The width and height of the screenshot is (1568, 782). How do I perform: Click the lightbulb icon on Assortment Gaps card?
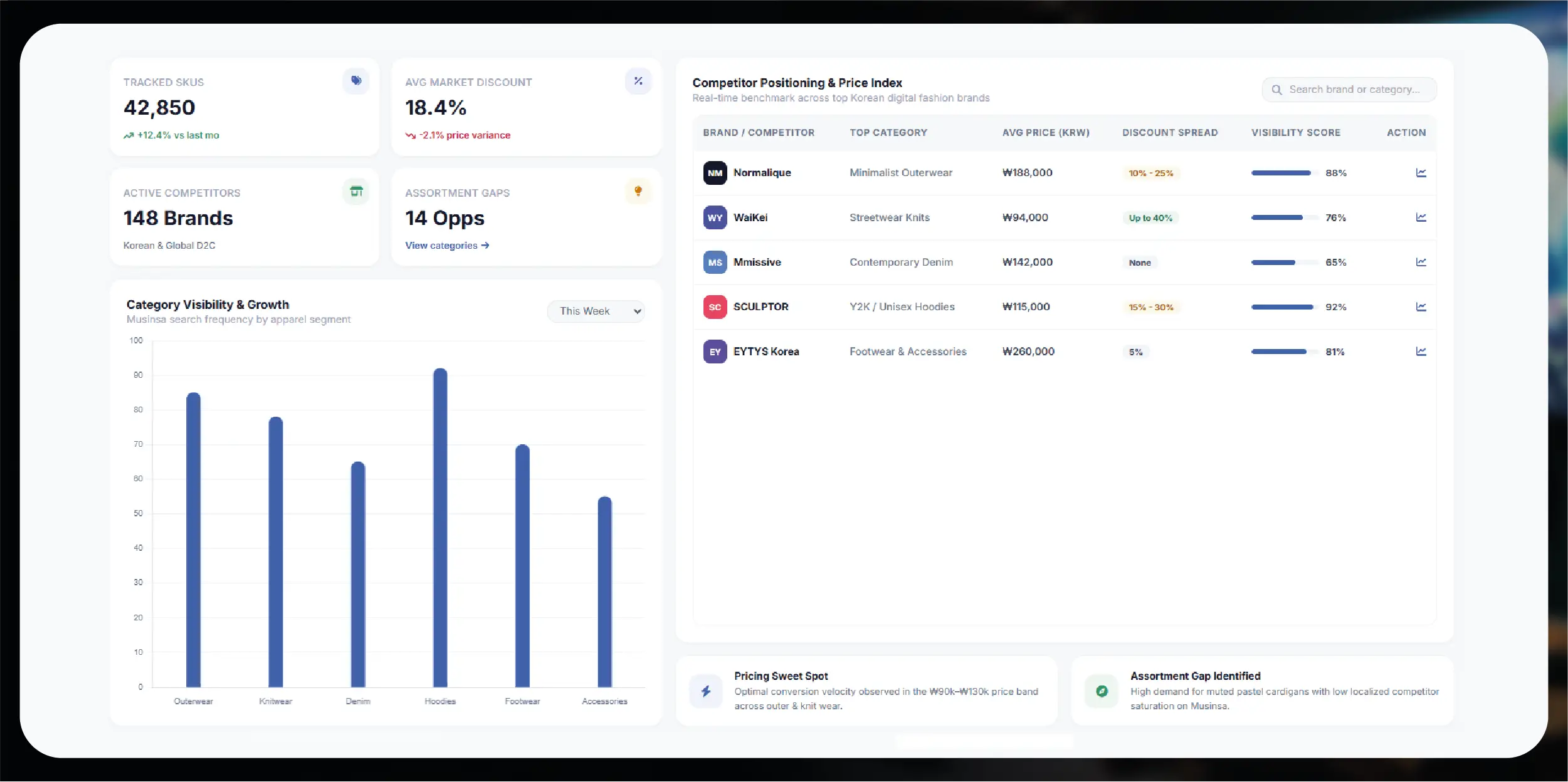[638, 191]
